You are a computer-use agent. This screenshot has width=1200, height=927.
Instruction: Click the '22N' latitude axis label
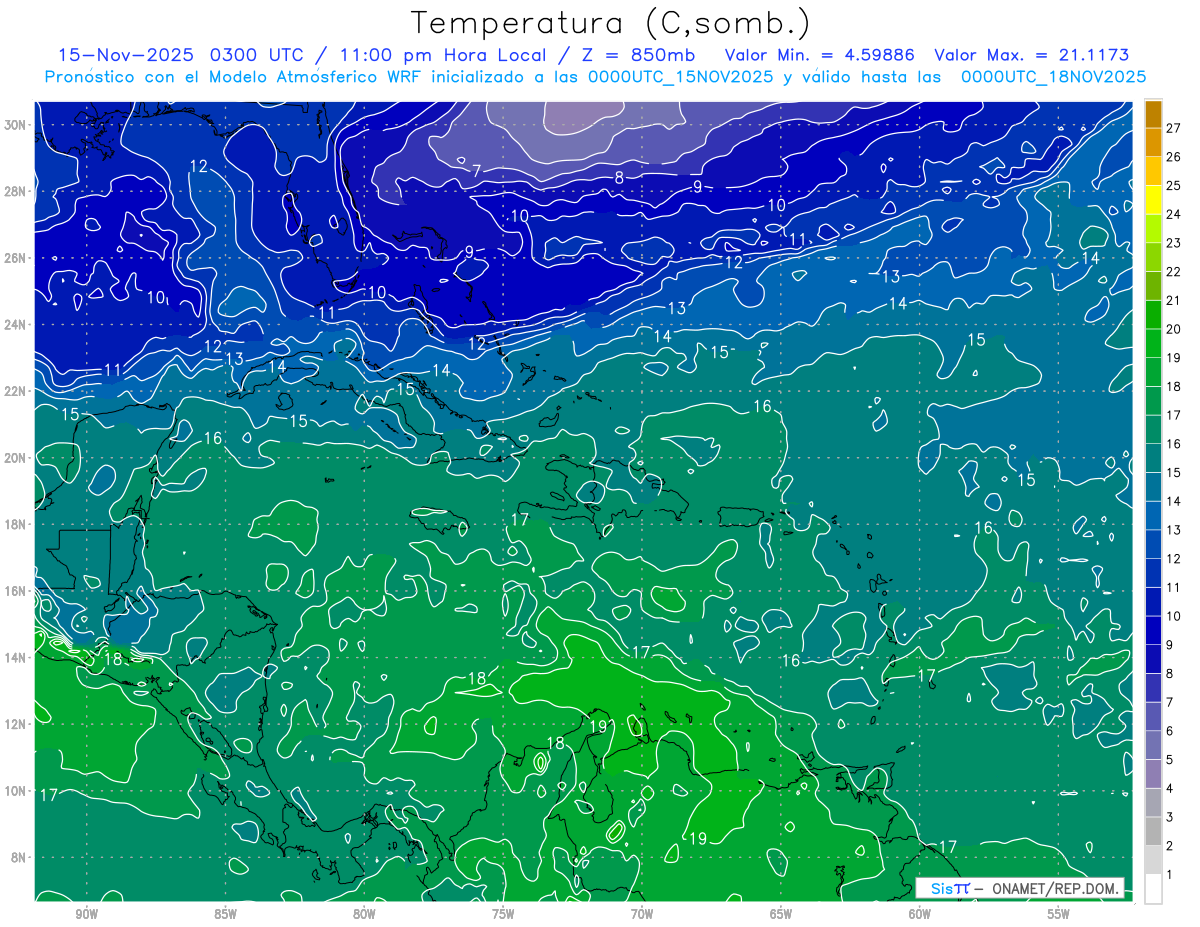(x=17, y=391)
